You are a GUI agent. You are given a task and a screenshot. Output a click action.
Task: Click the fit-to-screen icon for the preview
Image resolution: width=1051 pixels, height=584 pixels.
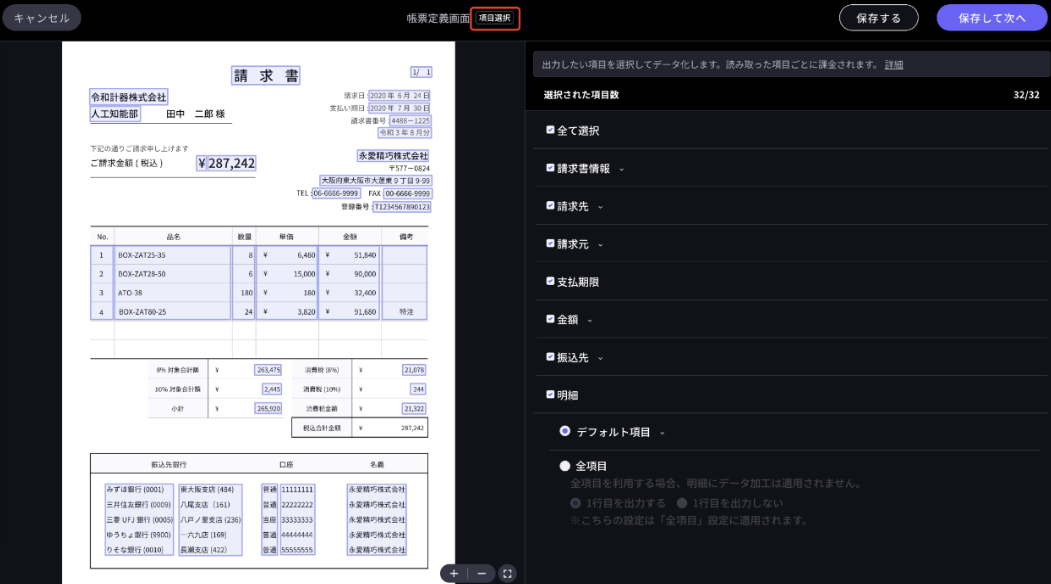pos(507,573)
